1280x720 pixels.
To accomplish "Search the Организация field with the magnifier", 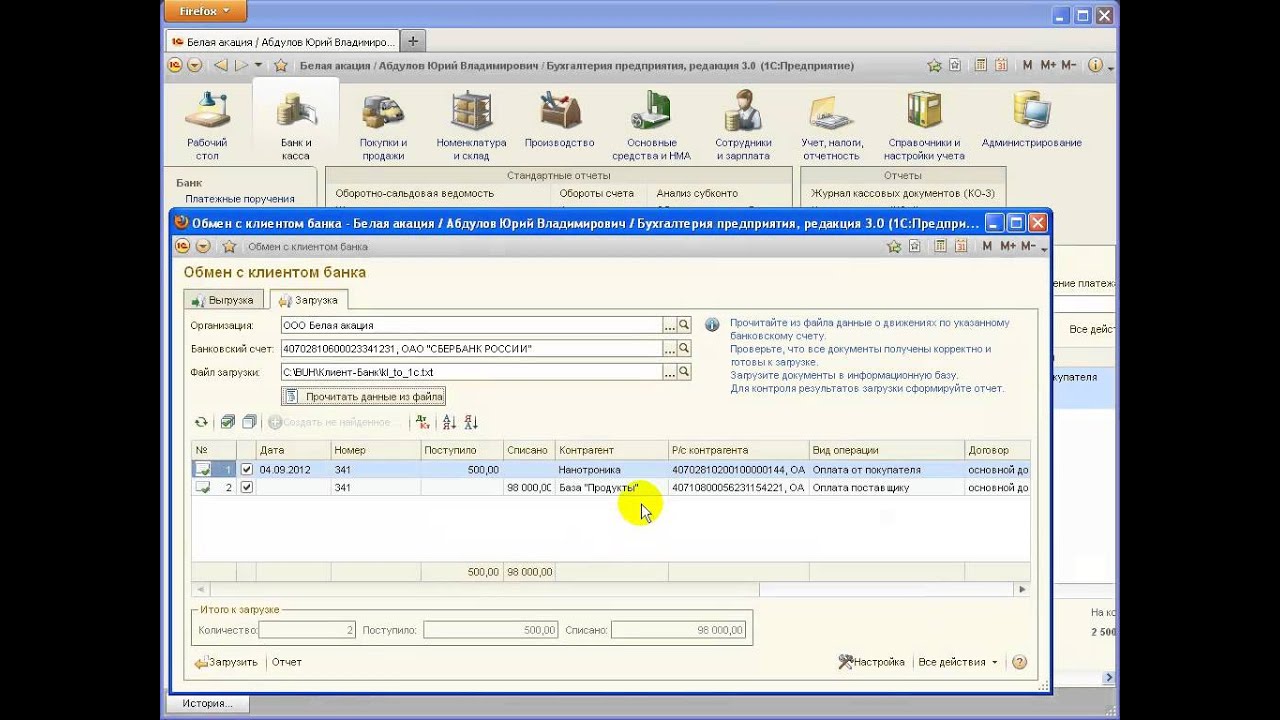I will (x=684, y=325).
